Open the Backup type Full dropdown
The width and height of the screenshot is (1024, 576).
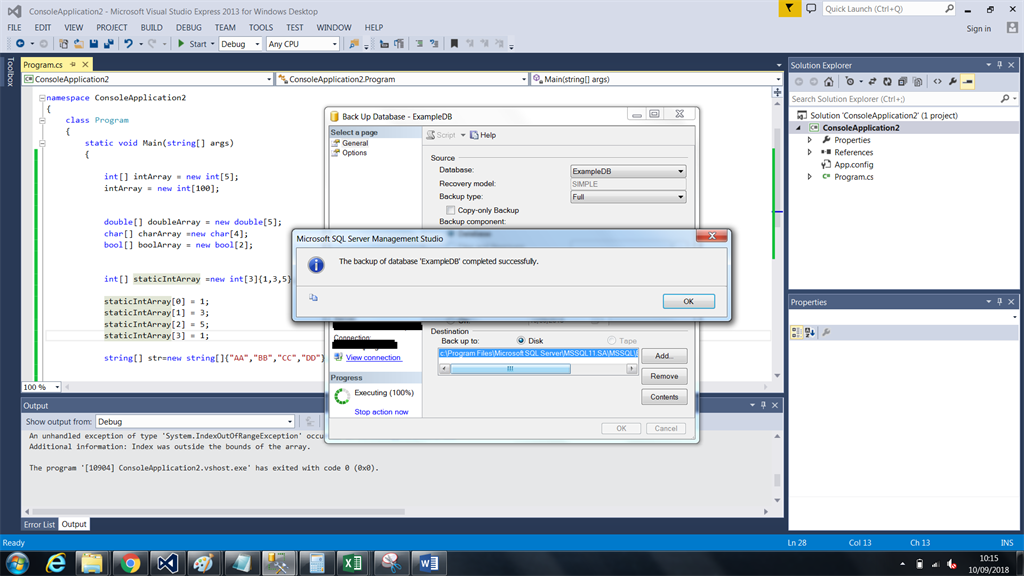[628, 197]
